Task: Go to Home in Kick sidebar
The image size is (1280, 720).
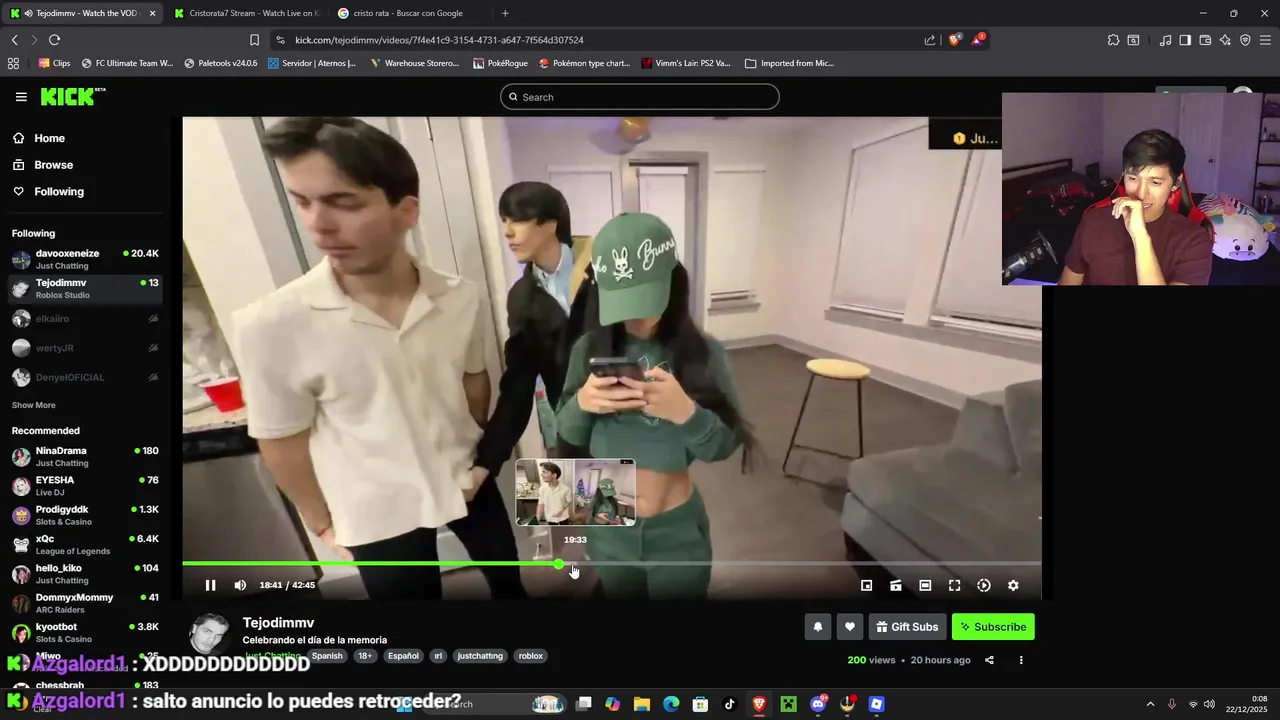Action: [x=49, y=138]
